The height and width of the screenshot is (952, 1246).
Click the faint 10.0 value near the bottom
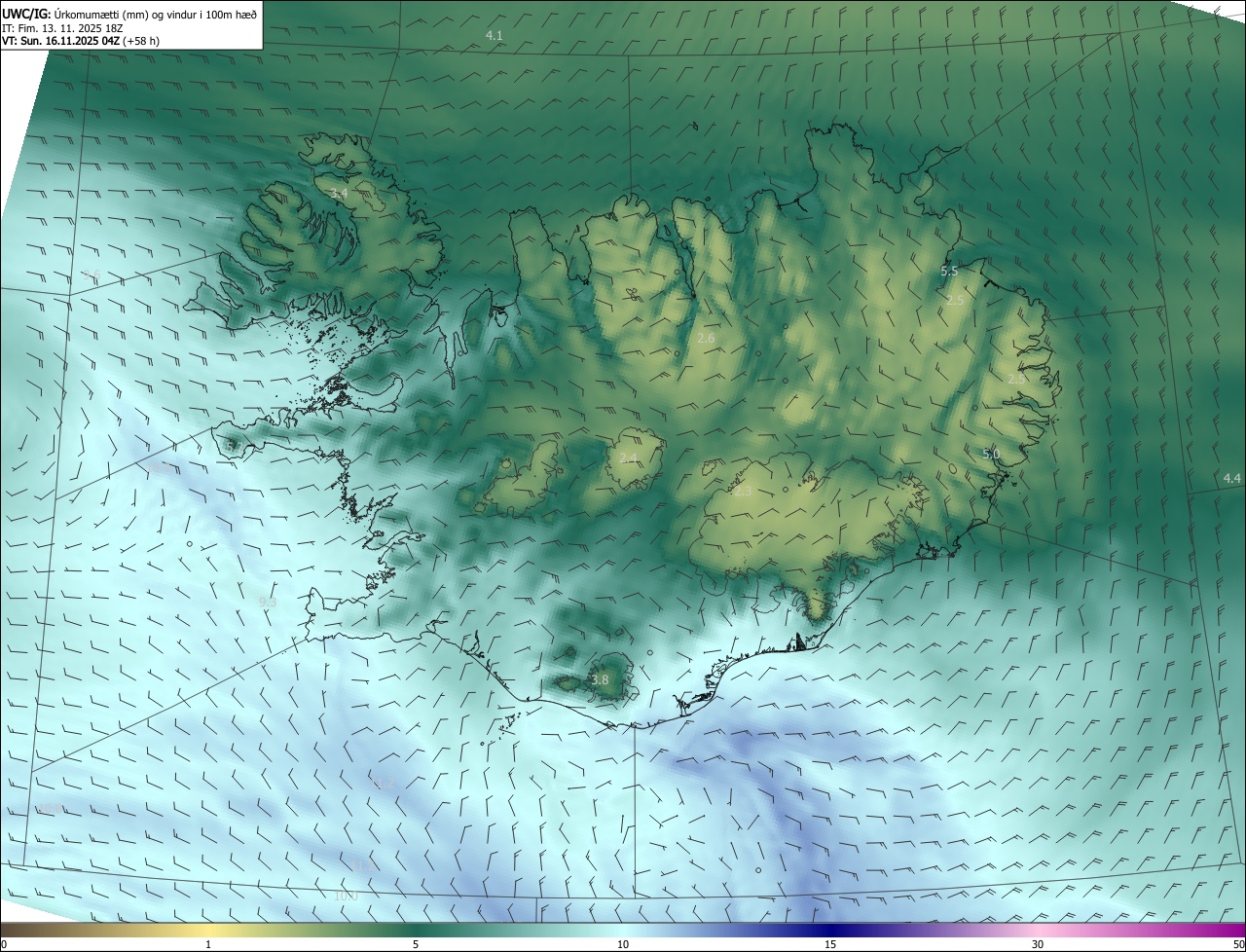pyautogui.click(x=346, y=896)
